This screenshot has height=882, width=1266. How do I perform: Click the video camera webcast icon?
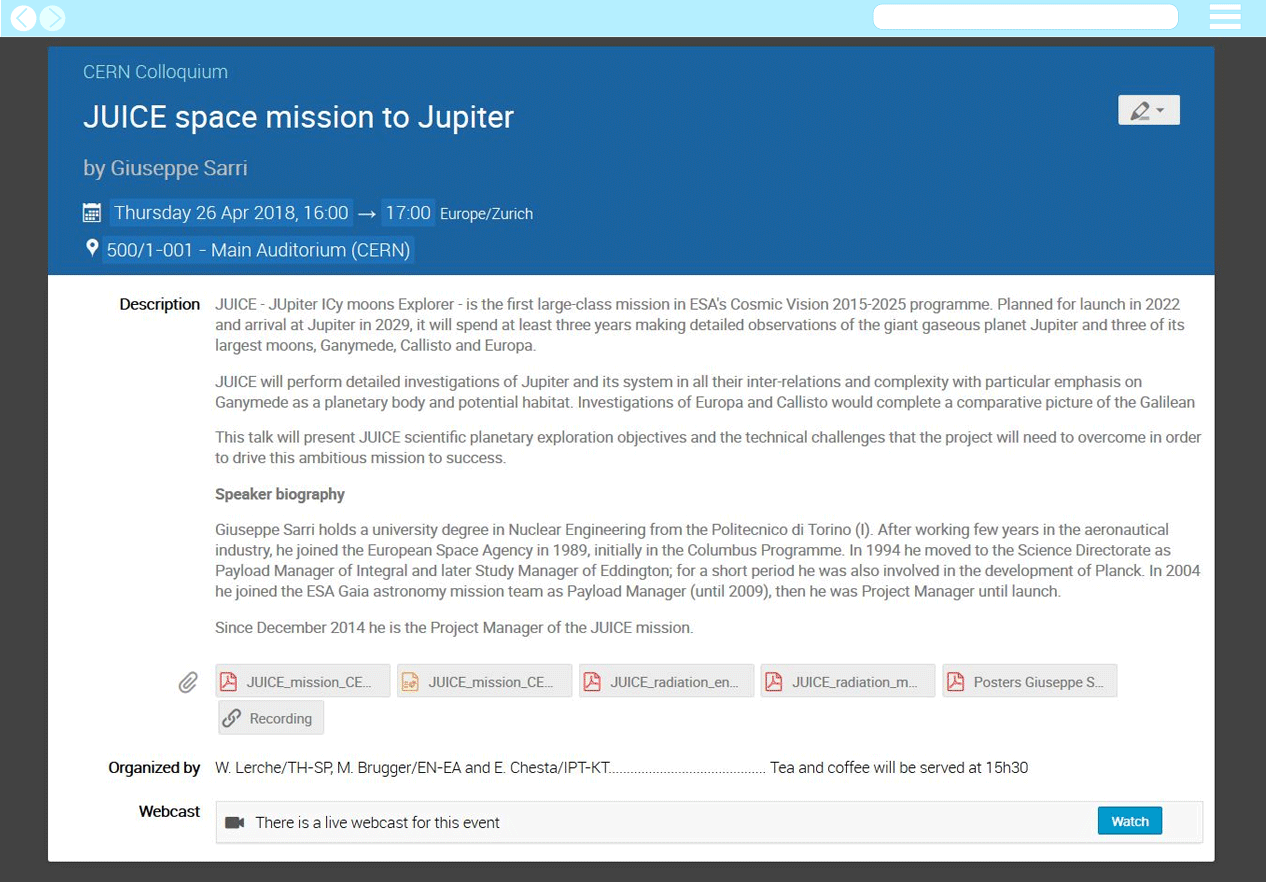click(235, 822)
